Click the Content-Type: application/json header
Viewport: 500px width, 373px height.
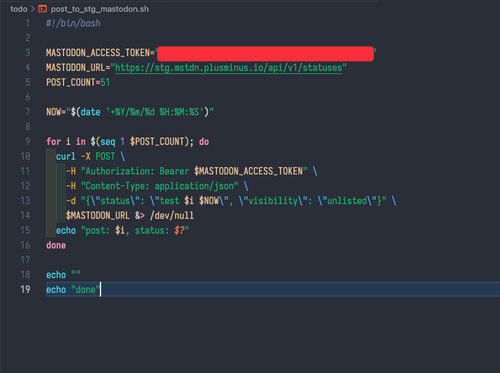[x=160, y=186]
